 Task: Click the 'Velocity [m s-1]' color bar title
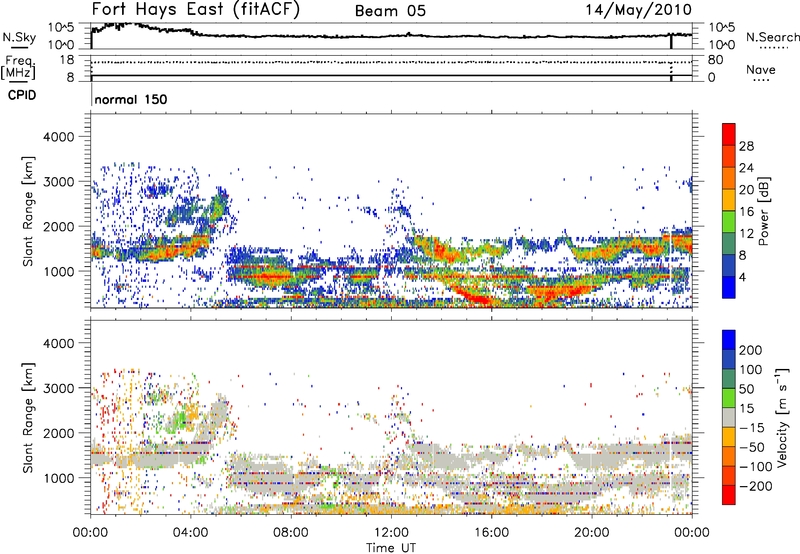pyautogui.click(x=782, y=417)
